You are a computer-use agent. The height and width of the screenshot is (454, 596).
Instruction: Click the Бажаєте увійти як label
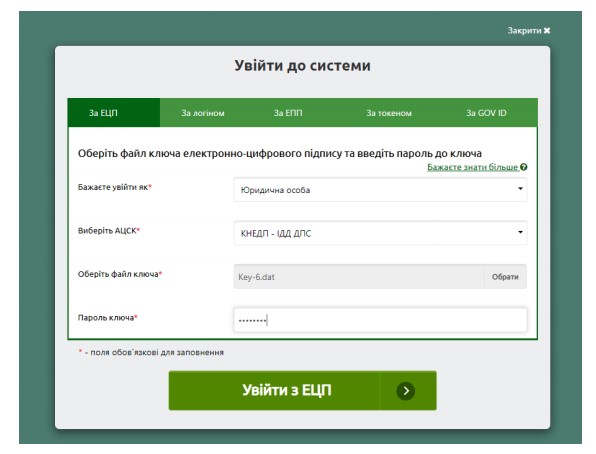(114, 187)
